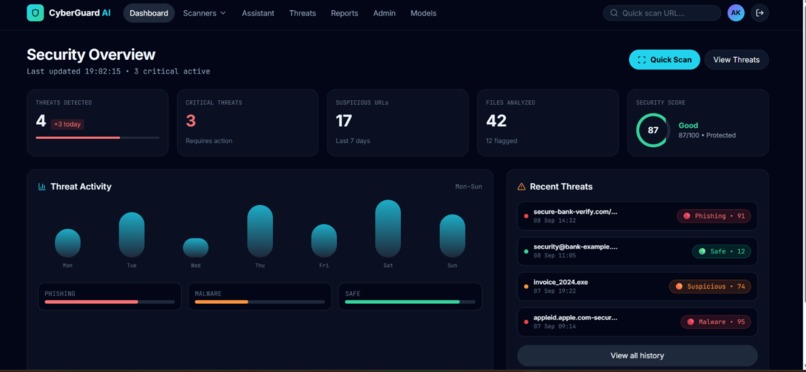The height and width of the screenshot is (372, 806).
Task: Go to the Dashboard tab
Action: [x=149, y=13]
